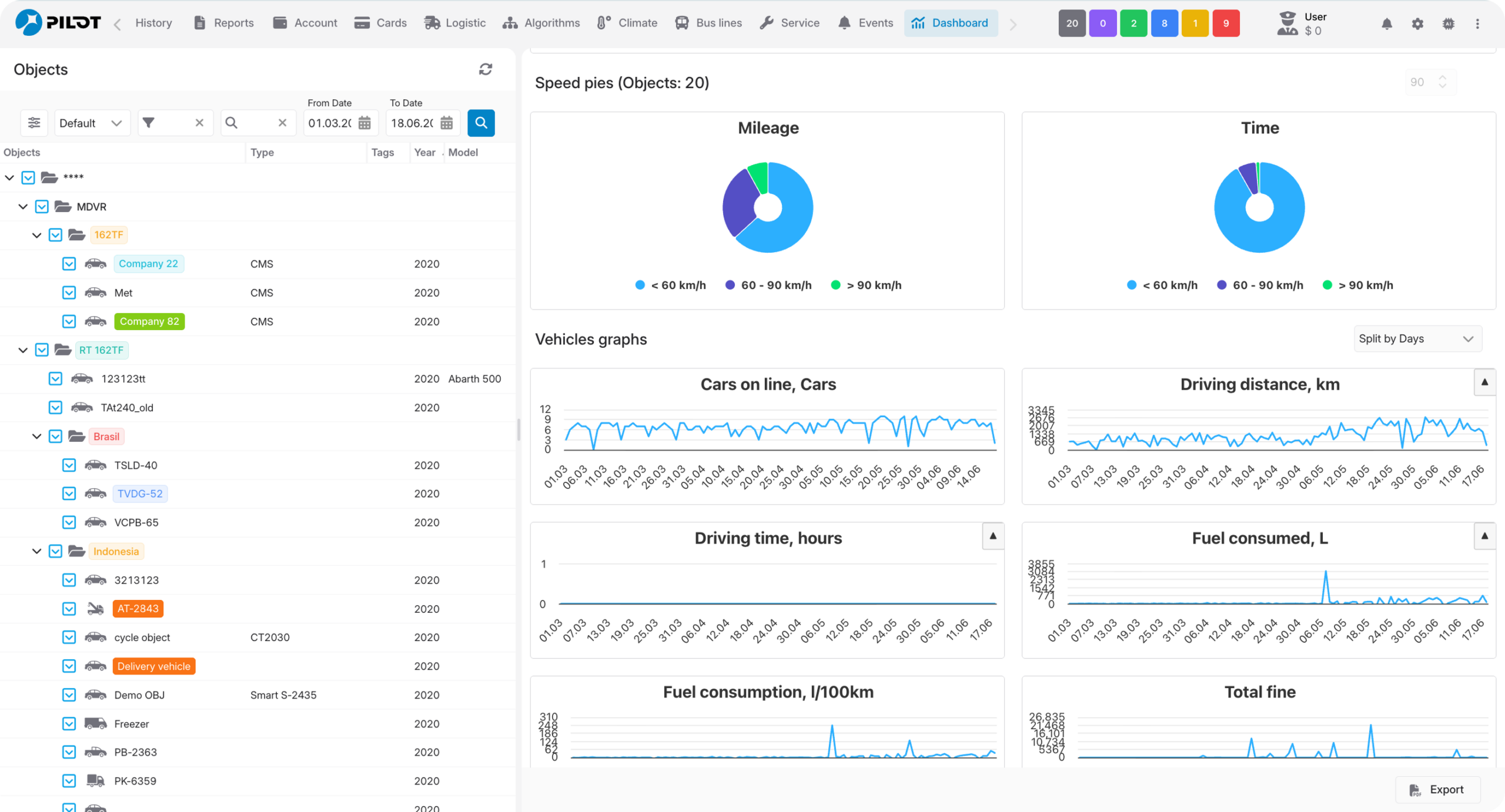Screen dimensions: 1505x812
Task: Open the three-dot more menu
Action: (x=1477, y=24)
